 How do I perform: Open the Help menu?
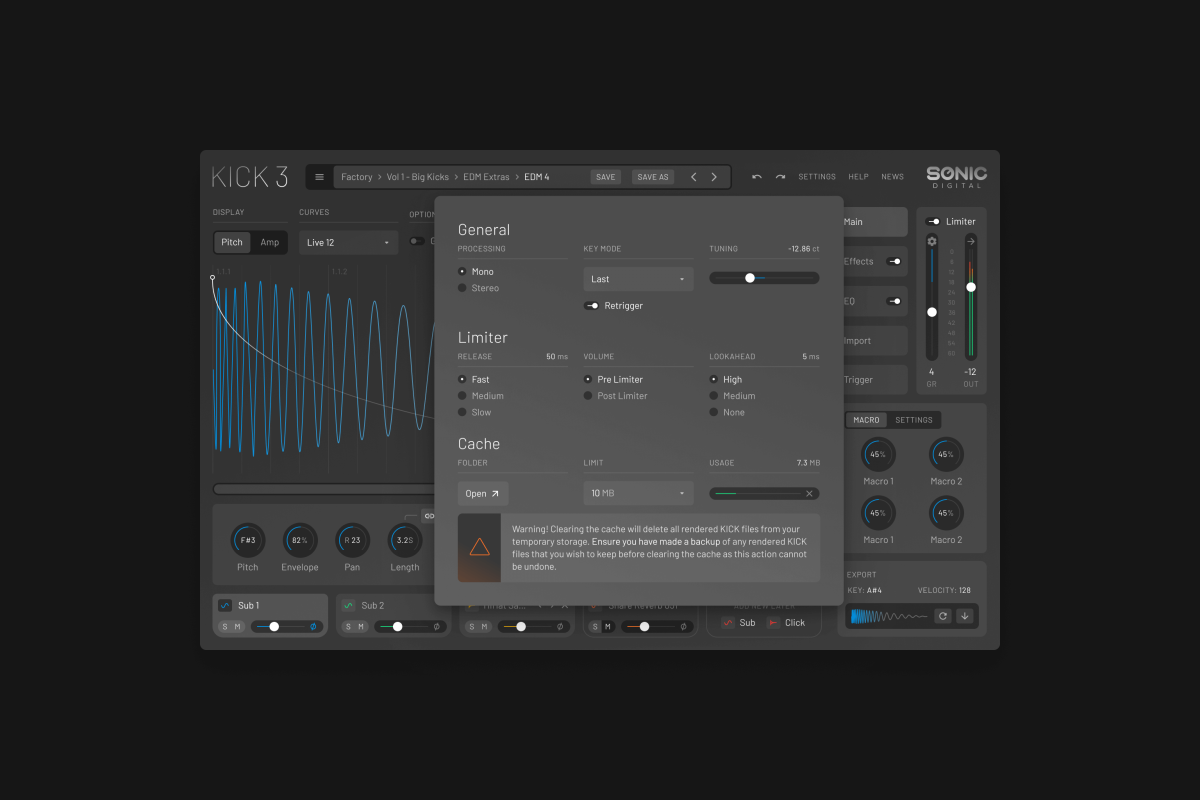click(x=858, y=177)
